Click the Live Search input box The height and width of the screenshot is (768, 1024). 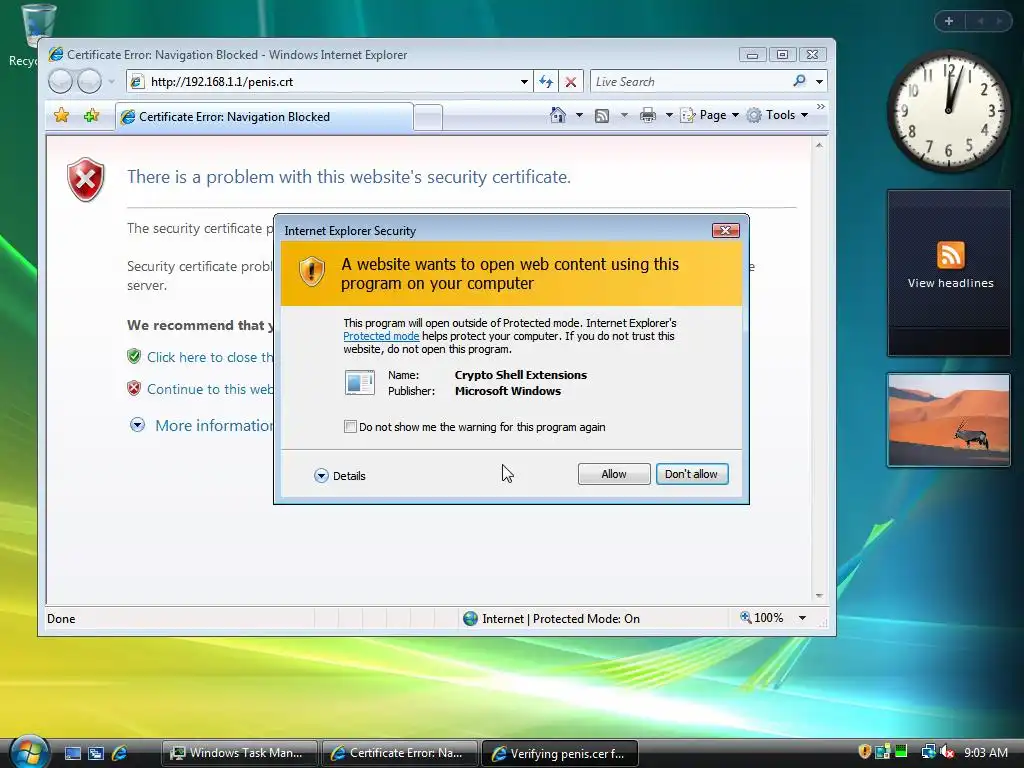click(x=689, y=82)
